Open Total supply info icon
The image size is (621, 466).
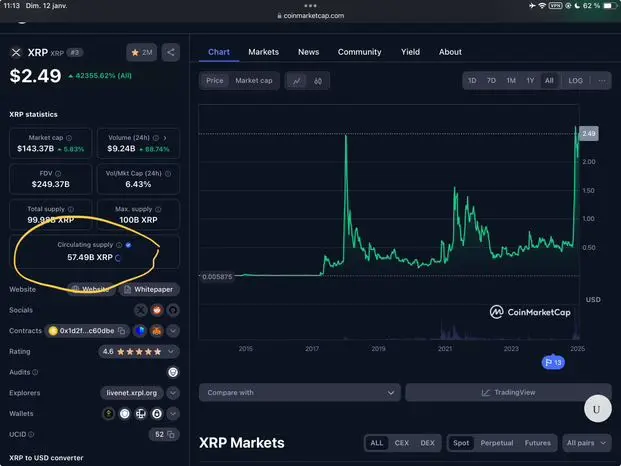click(x=71, y=209)
